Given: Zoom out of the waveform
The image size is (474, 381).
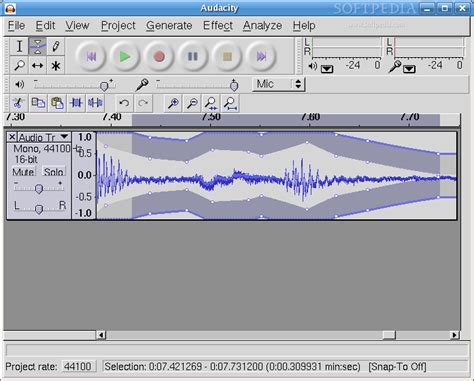Looking at the screenshot, I should [192, 103].
